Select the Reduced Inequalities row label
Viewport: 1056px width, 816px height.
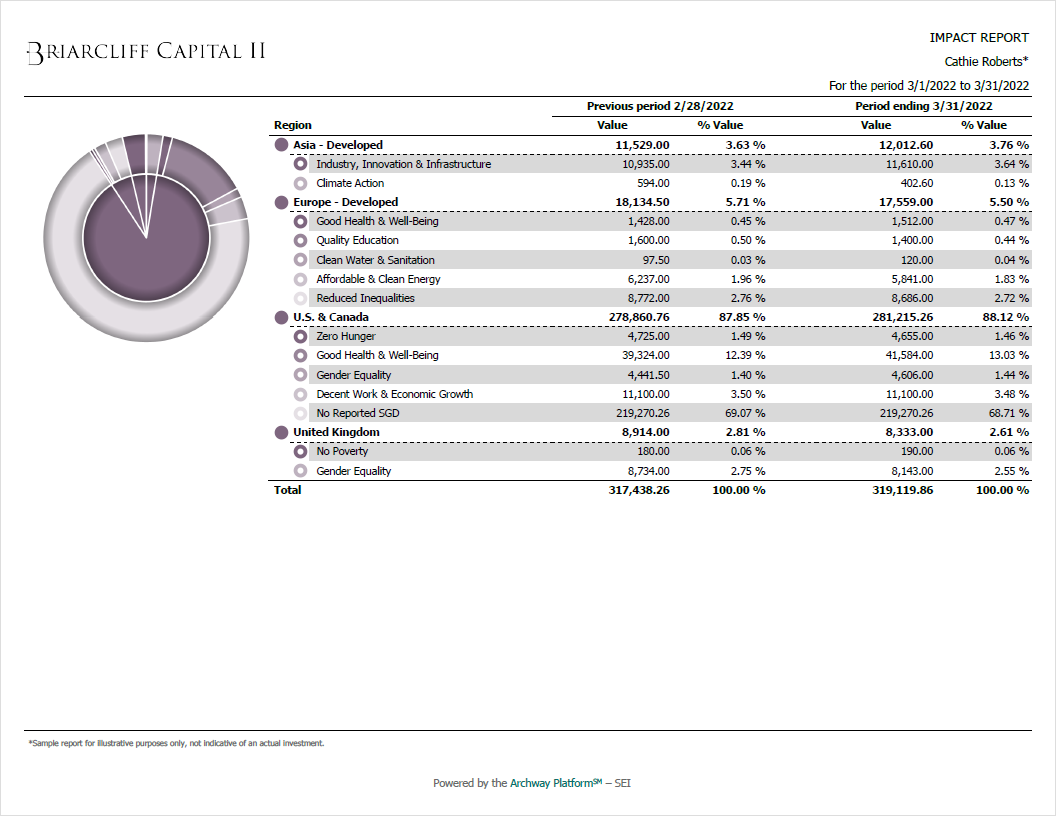click(x=365, y=298)
